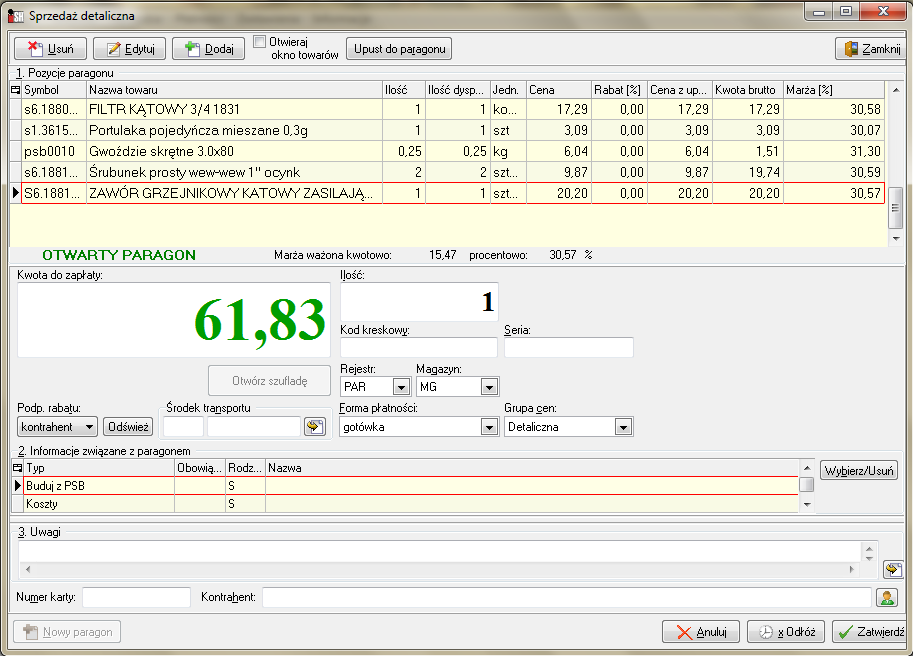
Task: Click the Dodaj (add item) button
Action: (x=208, y=49)
